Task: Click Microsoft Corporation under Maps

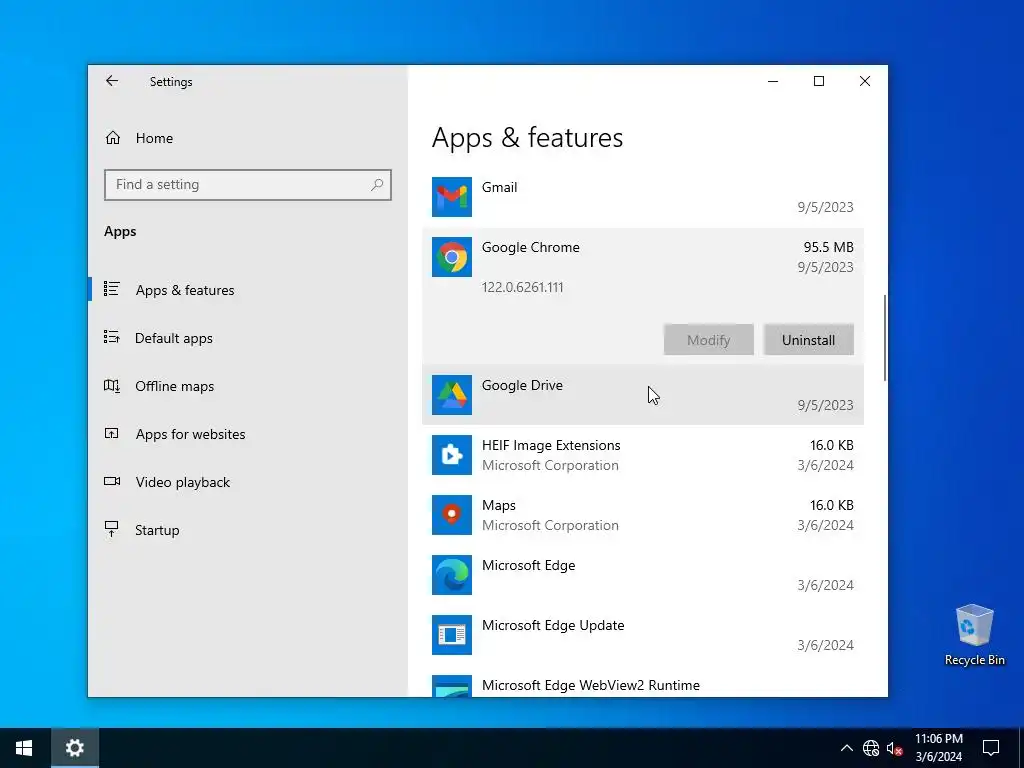Action: tap(550, 525)
